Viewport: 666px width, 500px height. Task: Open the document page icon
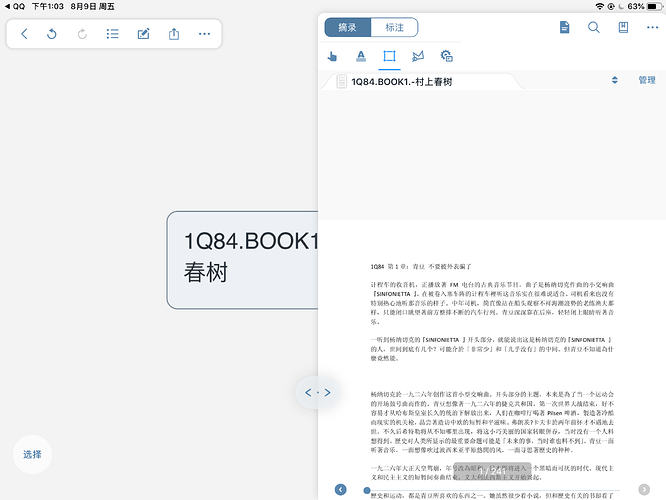point(564,28)
